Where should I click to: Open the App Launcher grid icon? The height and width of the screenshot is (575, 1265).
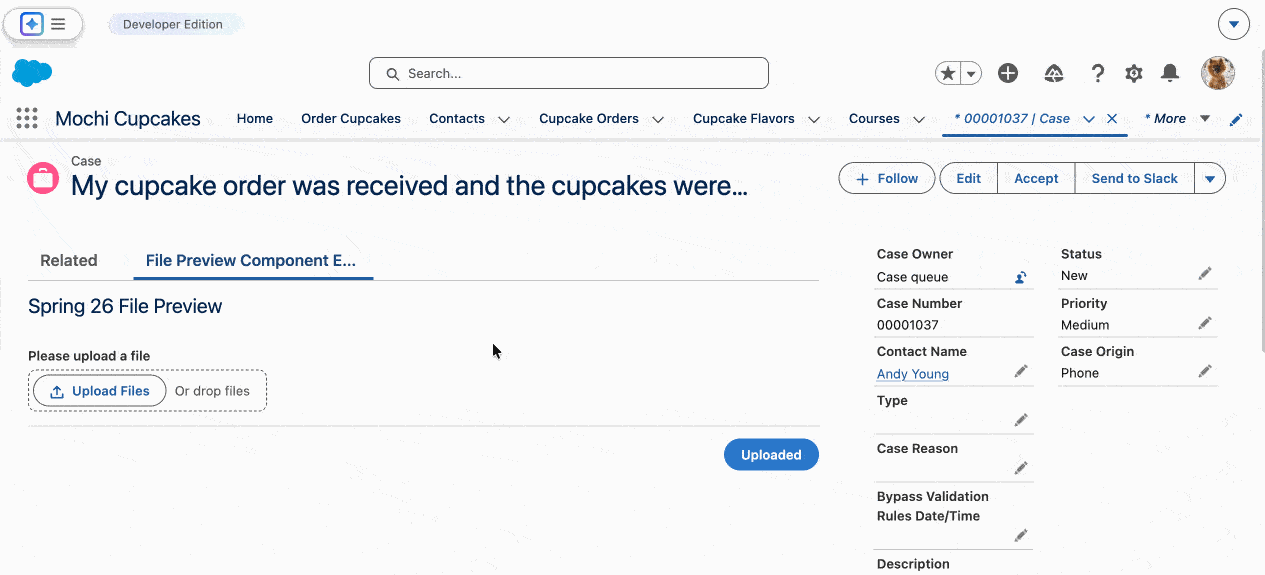pyautogui.click(x=27, y=118)
